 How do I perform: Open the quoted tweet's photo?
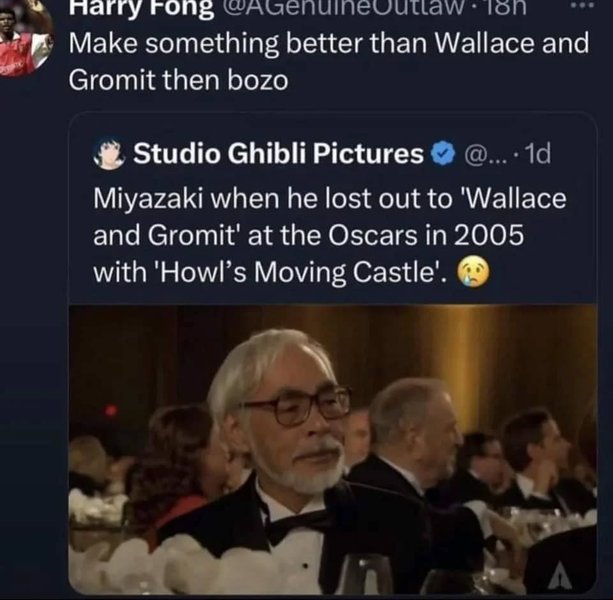tap(332, 450)
